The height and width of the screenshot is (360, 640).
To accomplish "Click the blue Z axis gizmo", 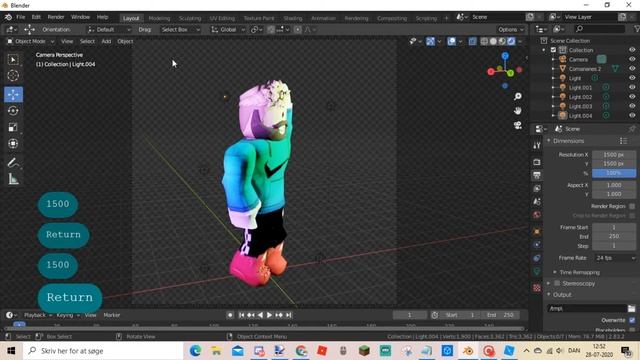I will [x=505, y=56].
